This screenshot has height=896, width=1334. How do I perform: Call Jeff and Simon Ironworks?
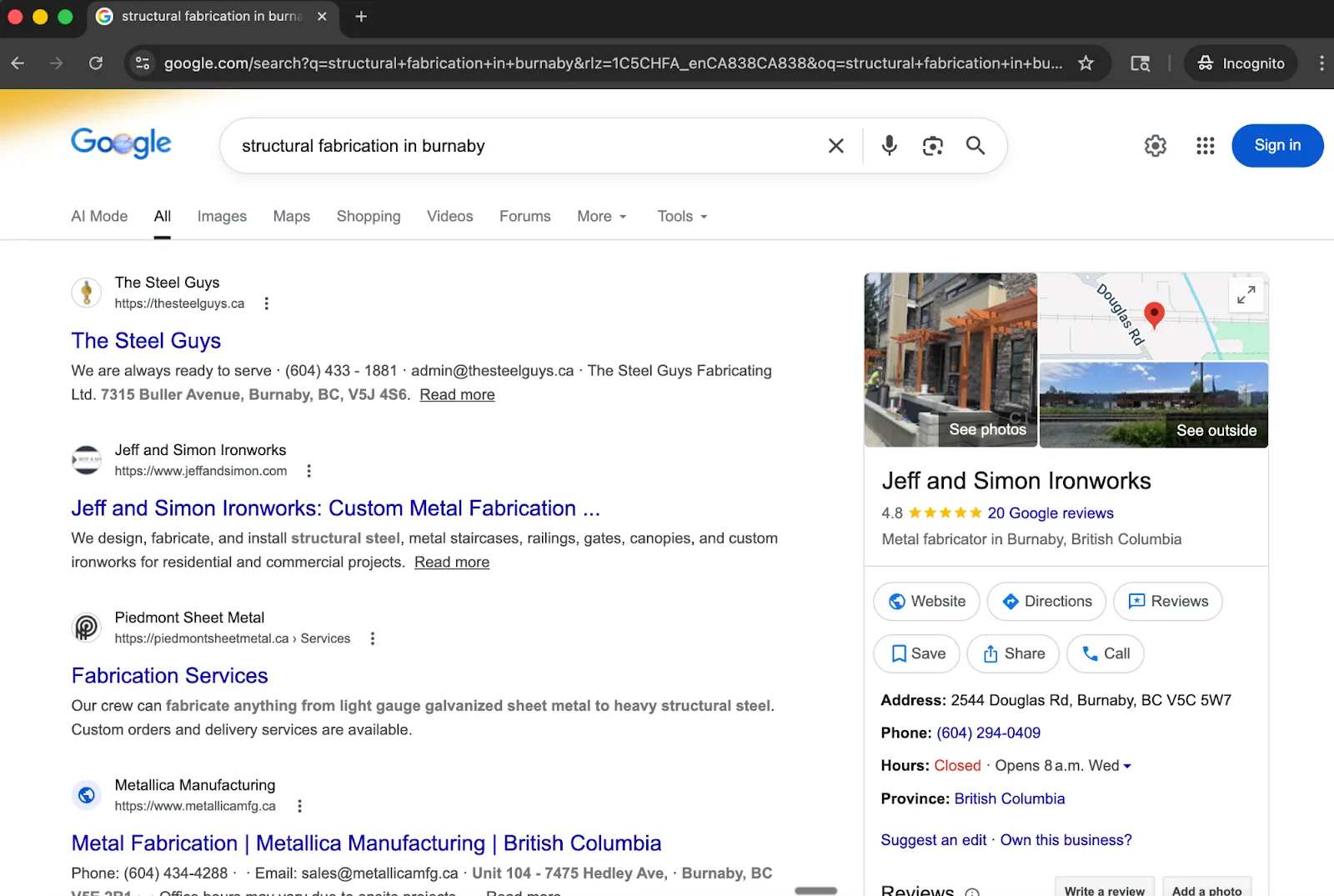click(1106, 654)
